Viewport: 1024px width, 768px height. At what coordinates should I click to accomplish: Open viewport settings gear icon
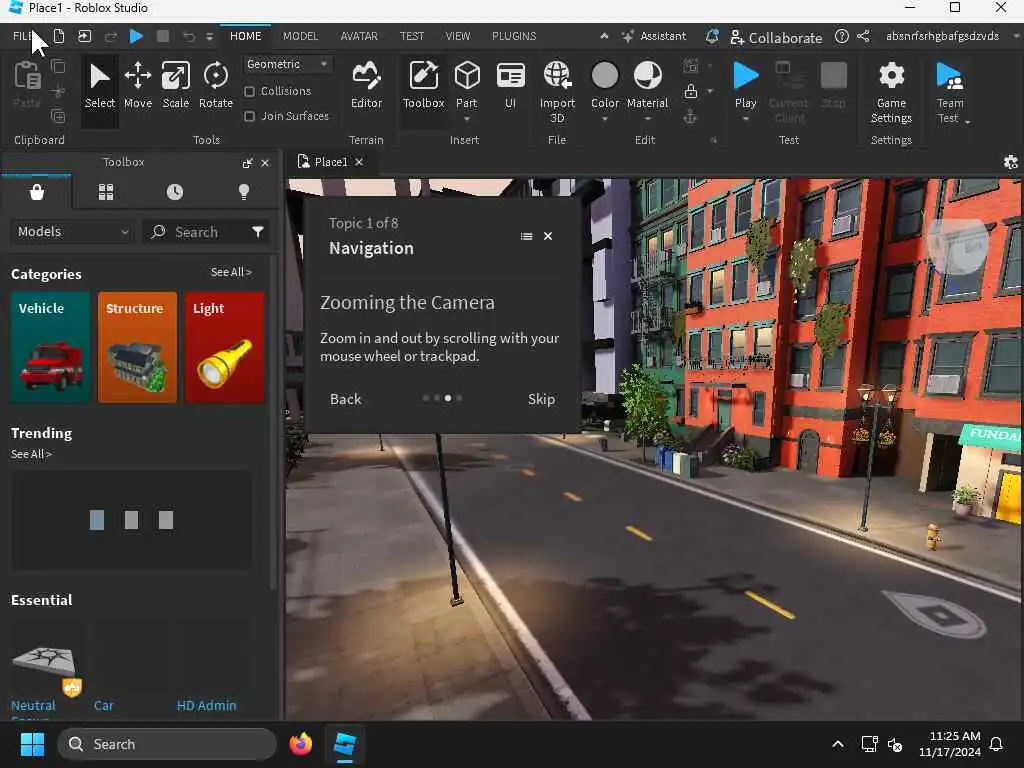[x=1010, y=163]
